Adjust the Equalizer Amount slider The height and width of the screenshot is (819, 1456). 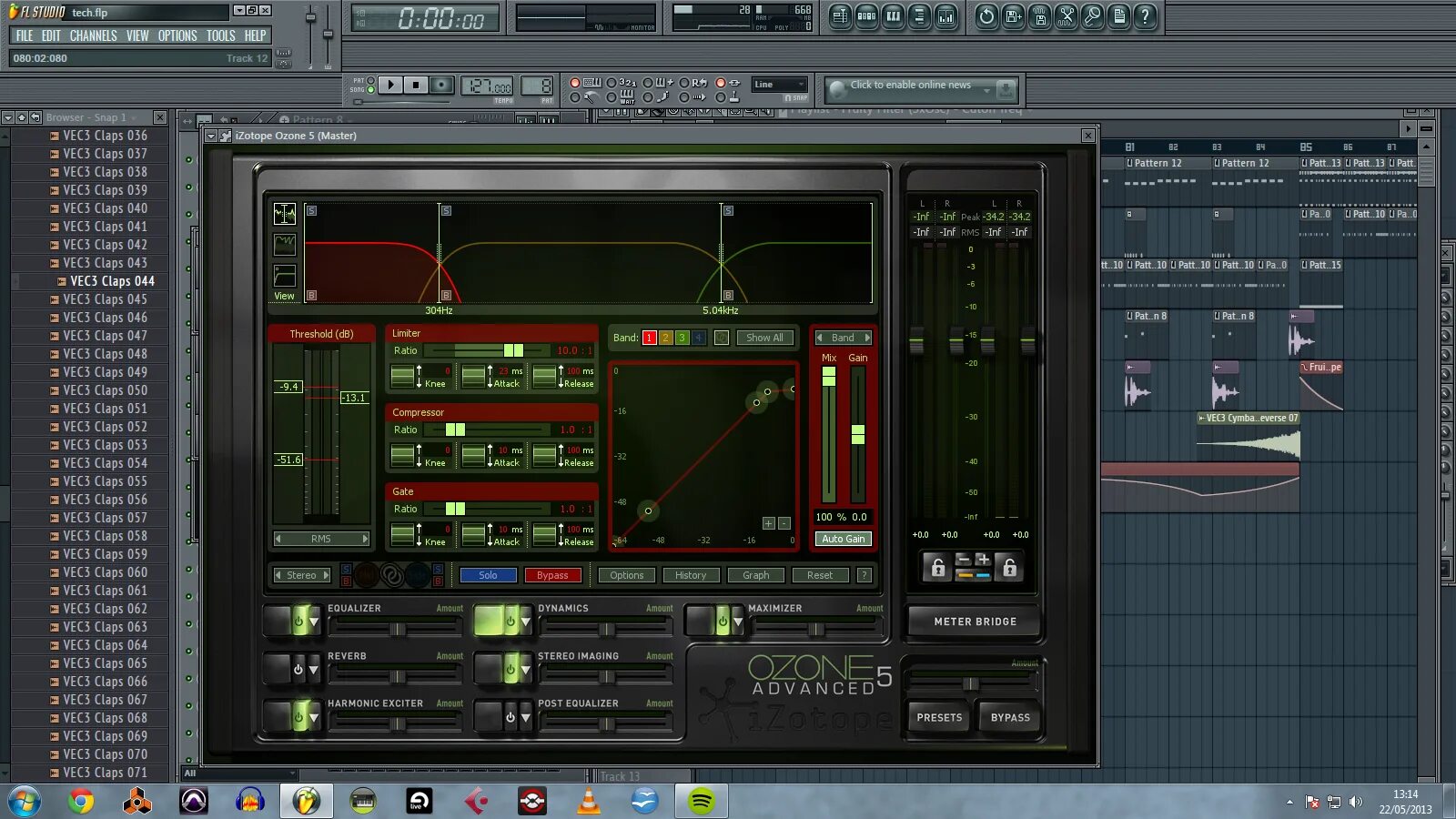(x=397, y=629)
